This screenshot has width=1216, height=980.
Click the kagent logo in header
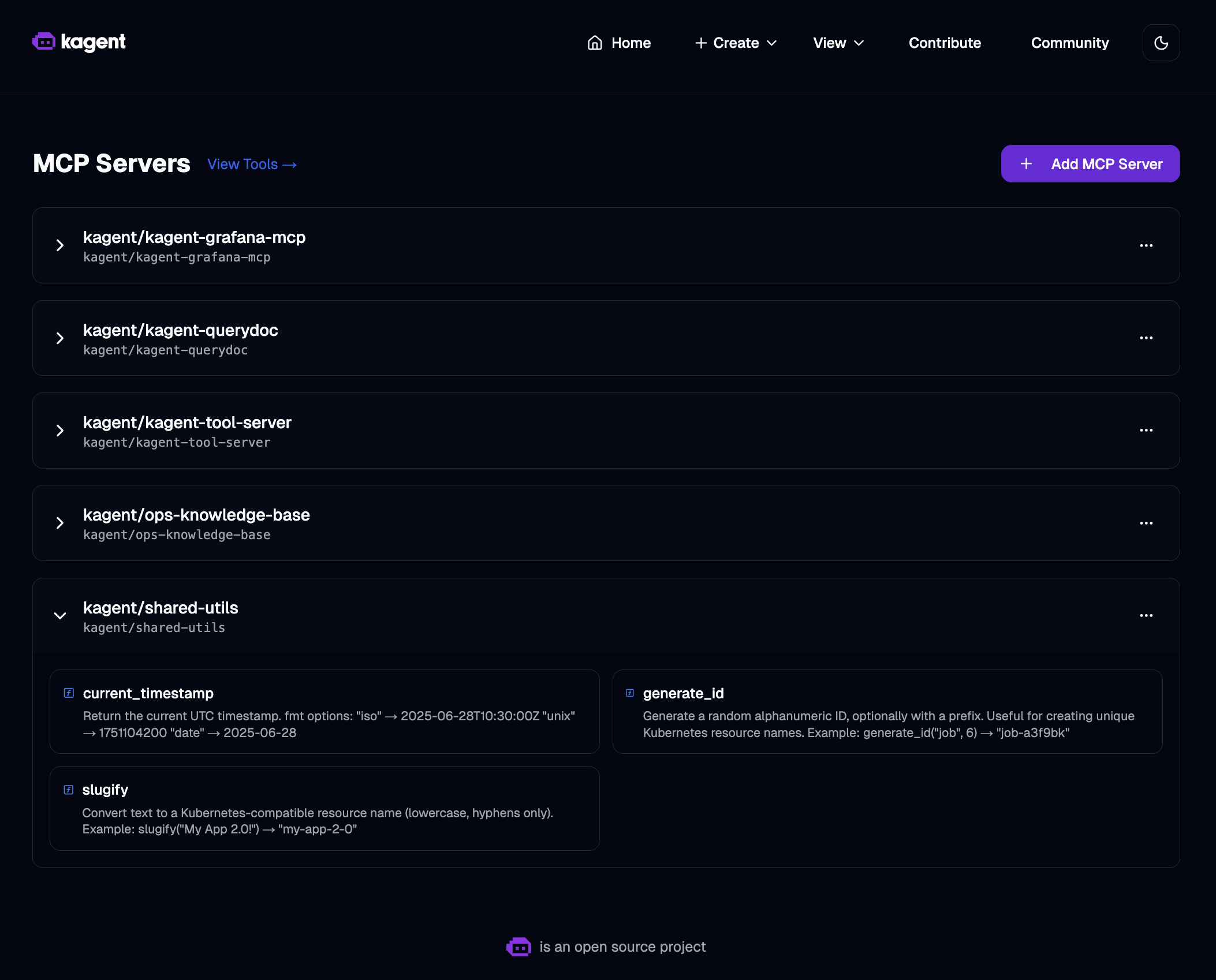tap(79, 42)
